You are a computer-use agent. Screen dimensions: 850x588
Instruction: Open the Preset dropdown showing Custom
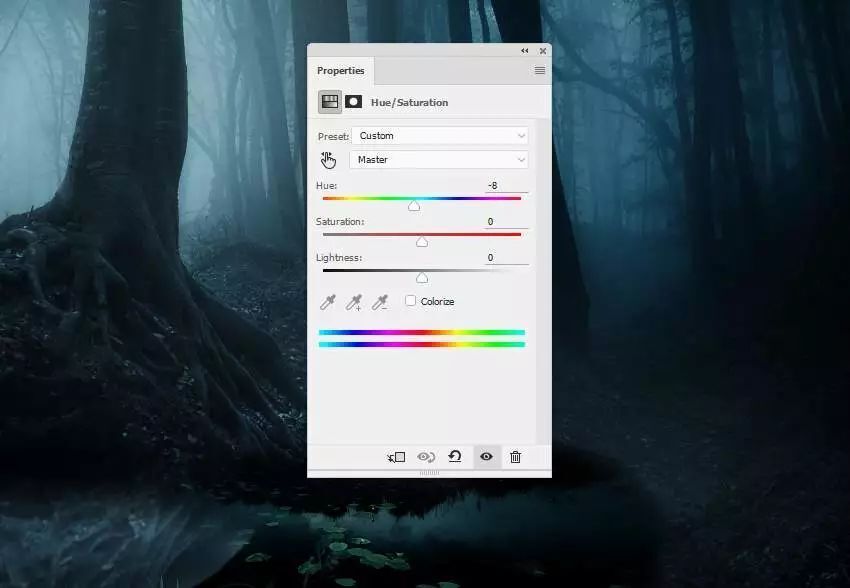tap(440, 135)
